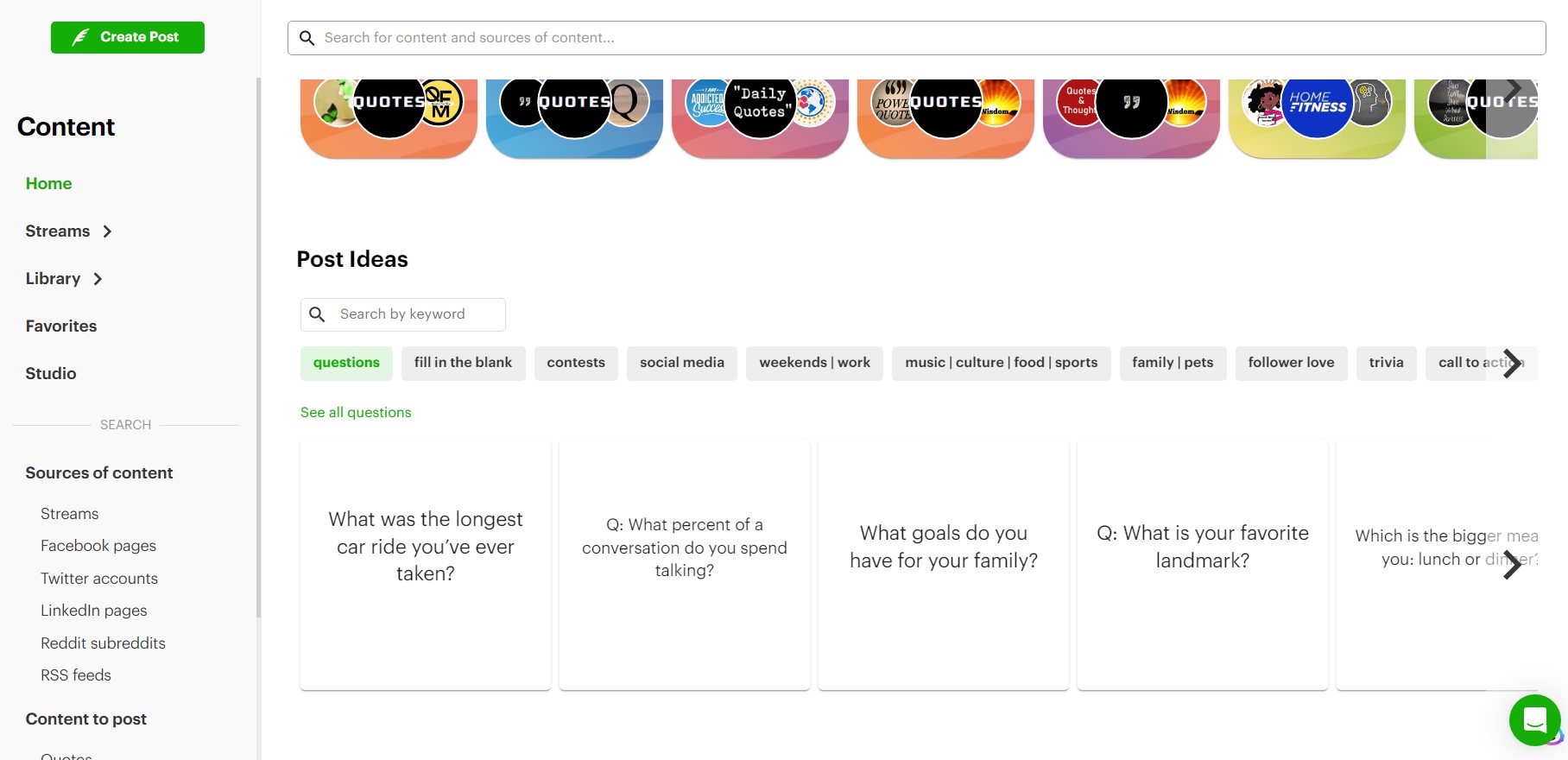Select the contests category tag
Image resolution: width=1568 pixels, height=760 pixels.
point(576,363)
